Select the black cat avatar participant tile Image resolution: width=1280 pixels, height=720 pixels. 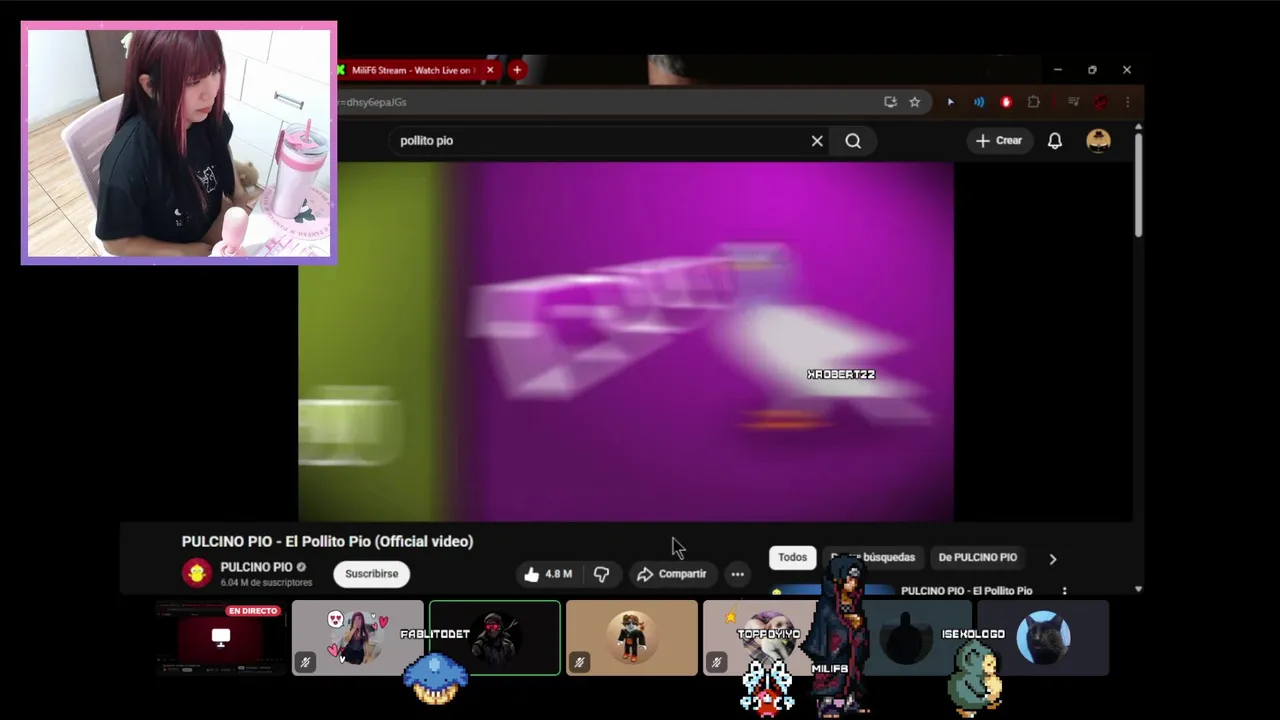[x=1043, y=637]
